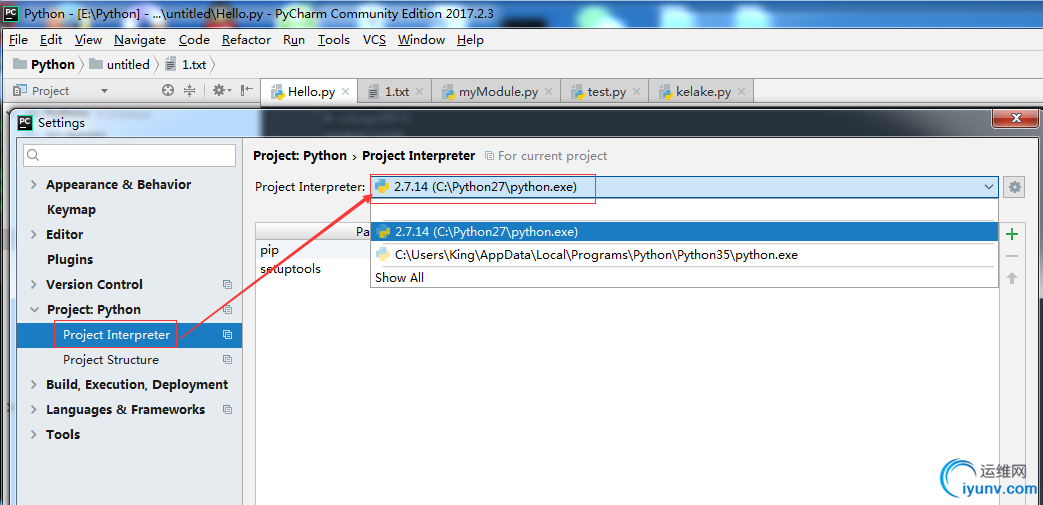Open the Window menu
This screenshot has height=505, width=1043.
[421, 40]
